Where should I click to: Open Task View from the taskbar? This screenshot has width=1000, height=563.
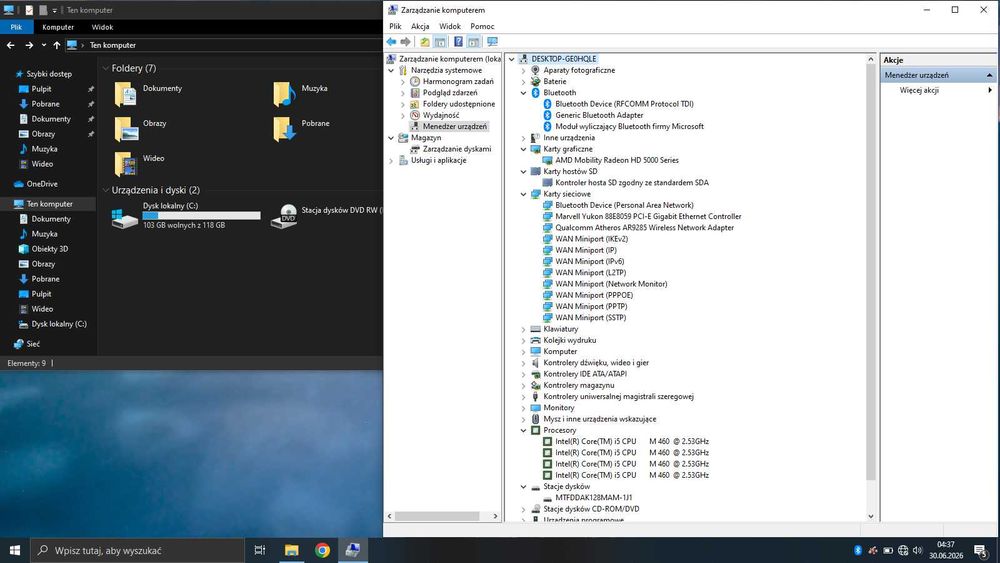[x=260, y=550]
